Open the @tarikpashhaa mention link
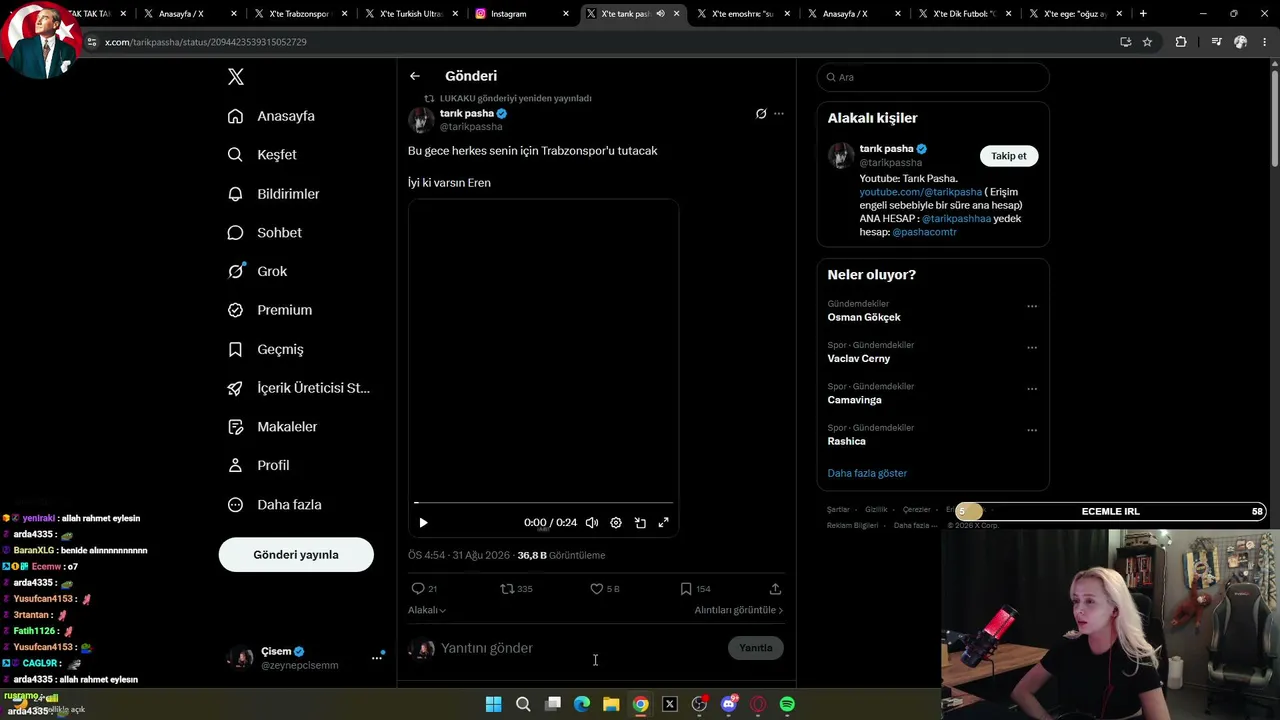Viewport: 1280px width, 720px height. click(957, 218)
